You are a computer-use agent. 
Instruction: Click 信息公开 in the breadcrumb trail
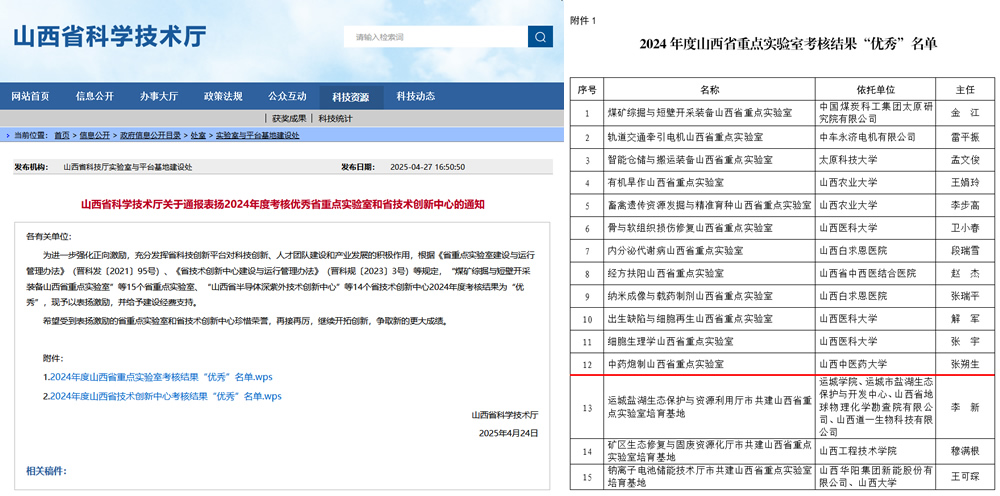tap(95, 135)
